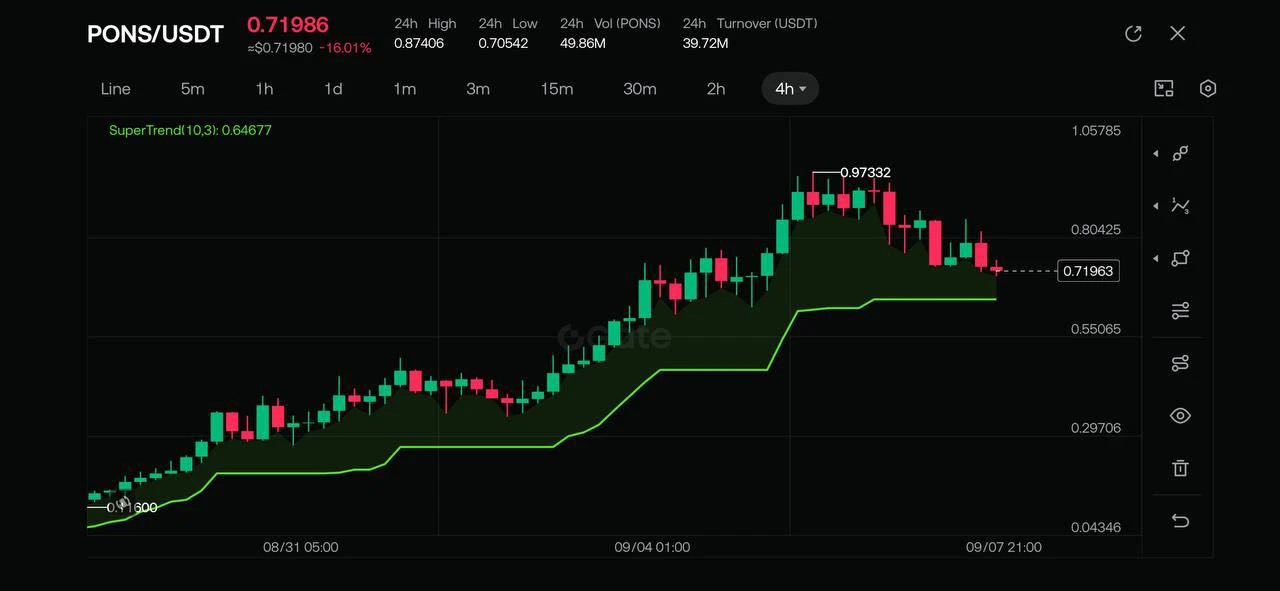Click the 0.04346 price axis label
This screenshot has height=591, width=1280.
pyautogui.click(x=1096, y=527)
